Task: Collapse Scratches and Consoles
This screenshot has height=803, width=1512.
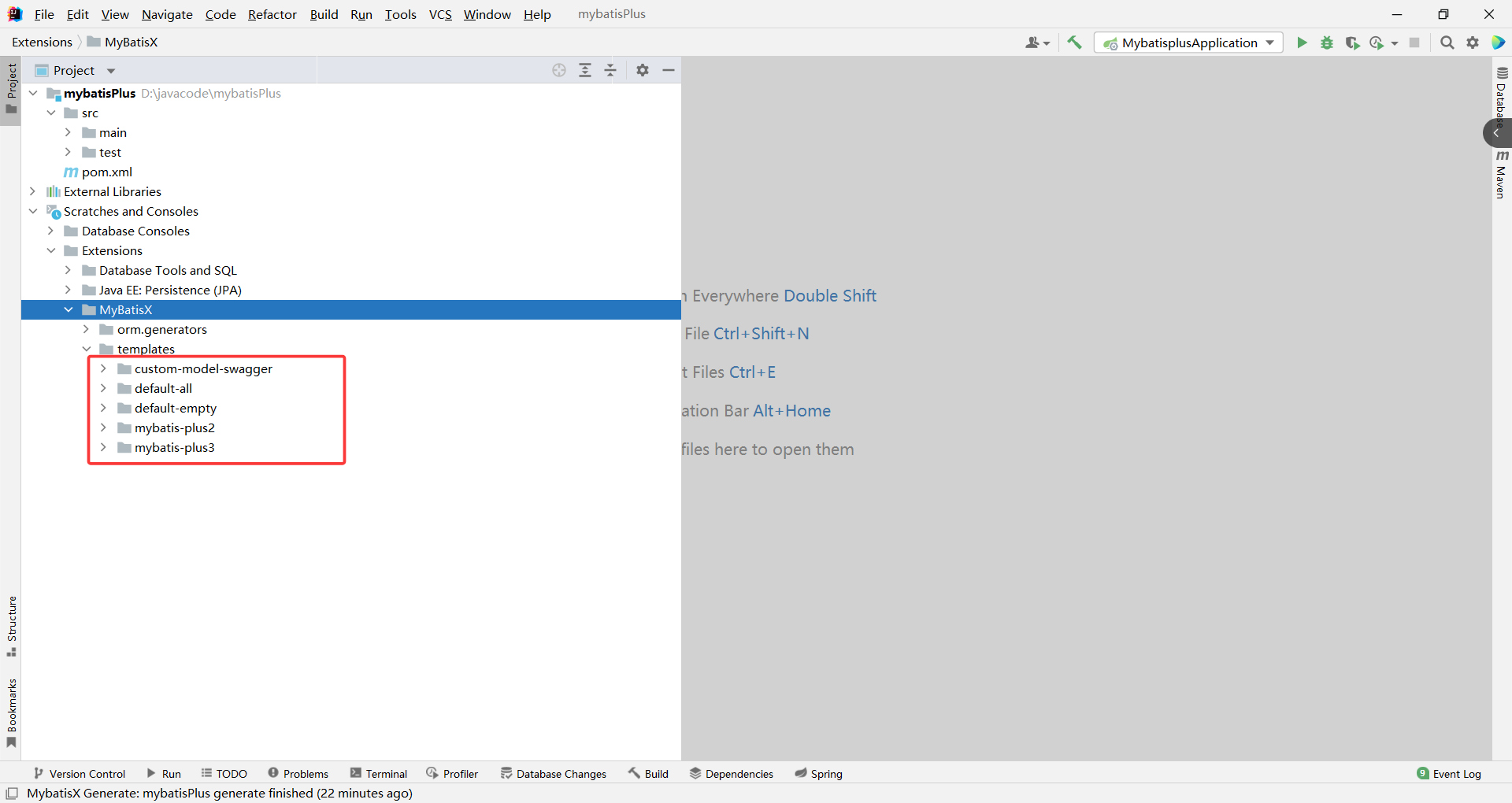Action: [33, 211]
